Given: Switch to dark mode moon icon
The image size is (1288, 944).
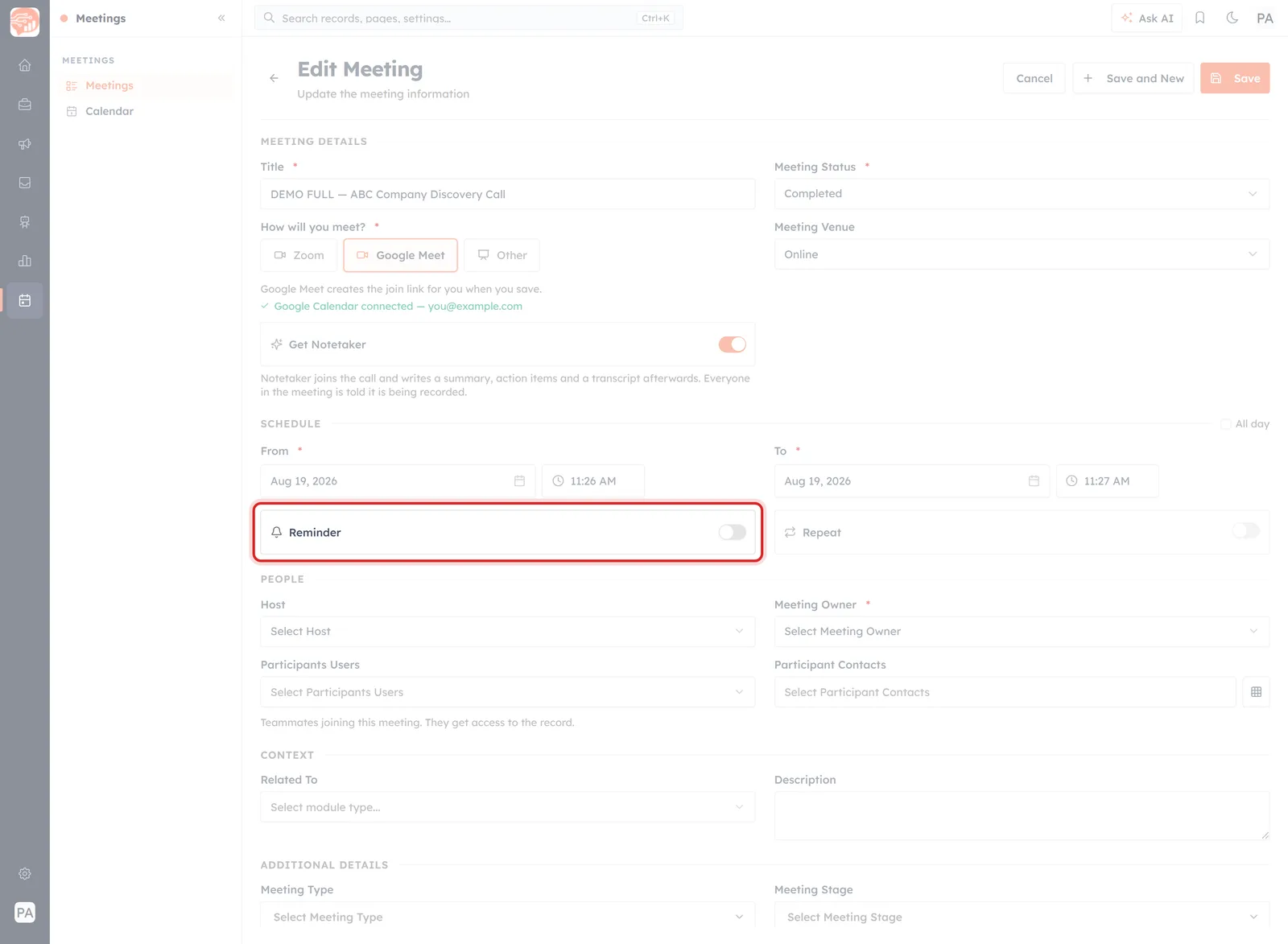Looking at the screenshot, I should coord(1232,18).
